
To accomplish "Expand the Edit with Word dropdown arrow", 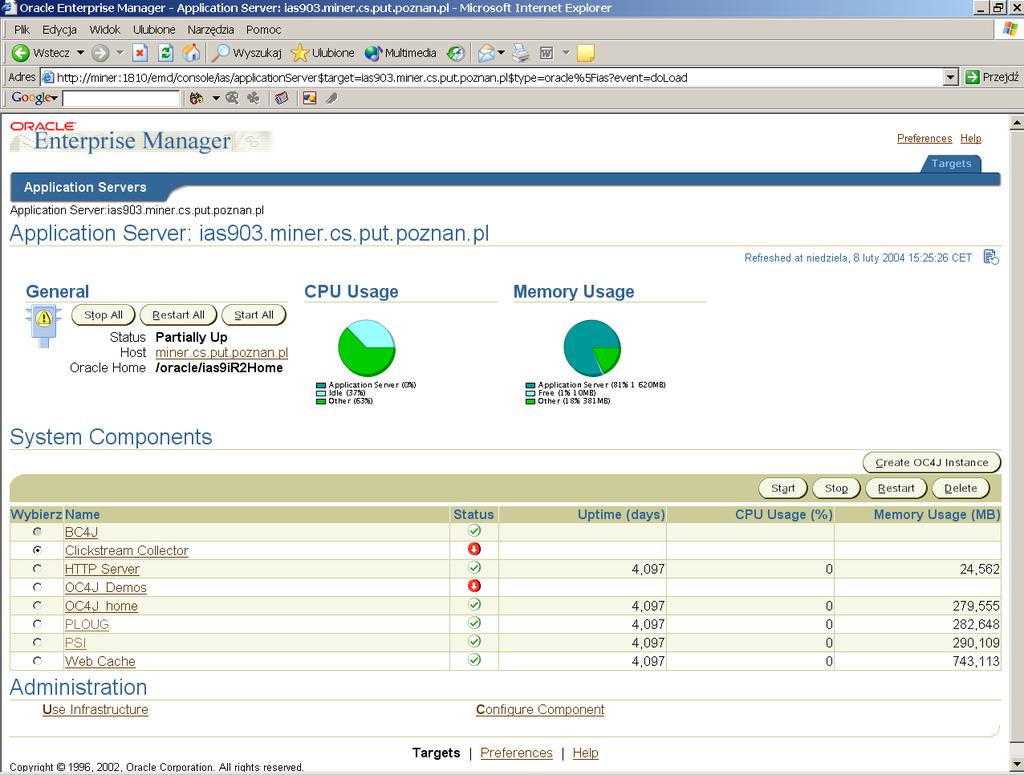I will pos(566,53).
